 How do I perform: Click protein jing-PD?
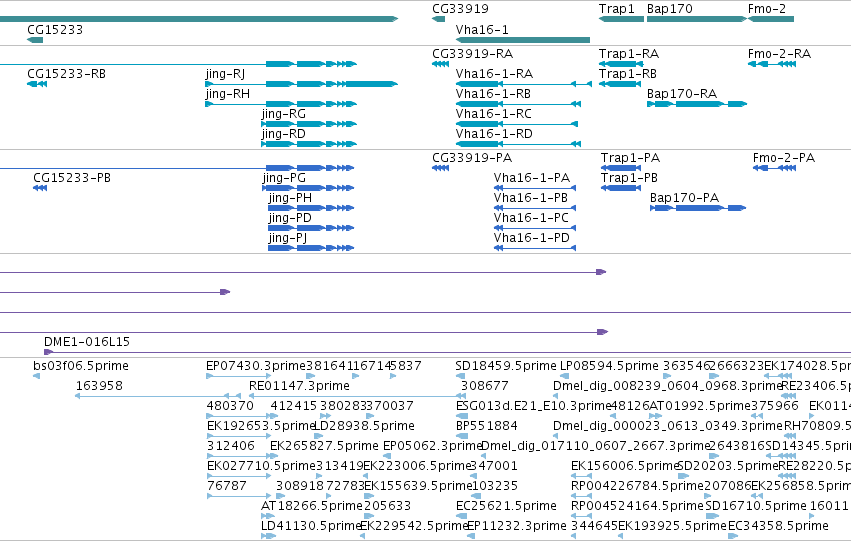click(311, 228)
